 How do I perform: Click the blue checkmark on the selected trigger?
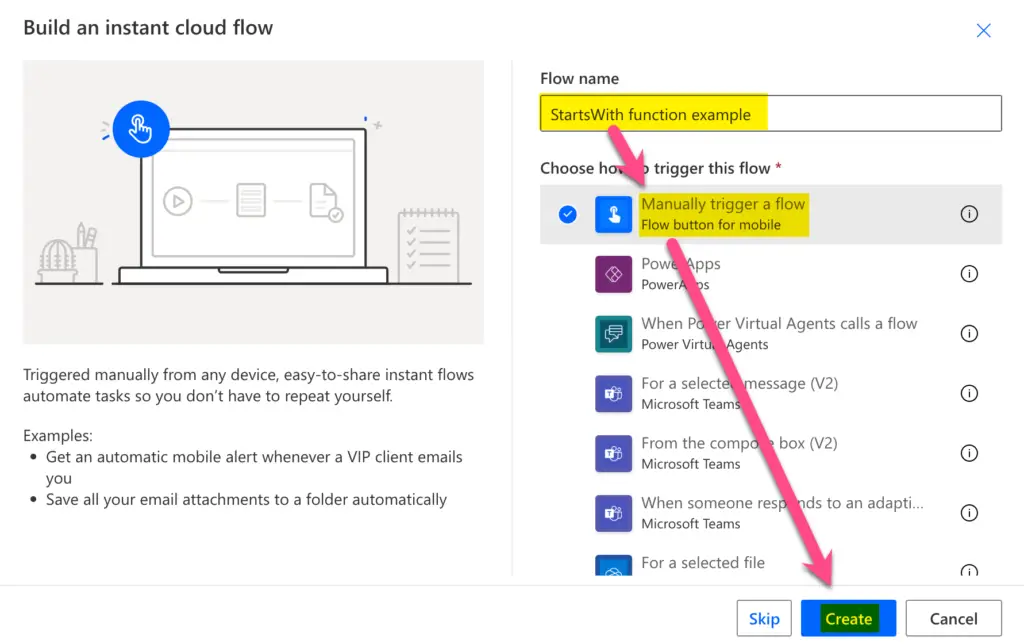(568, 213)
